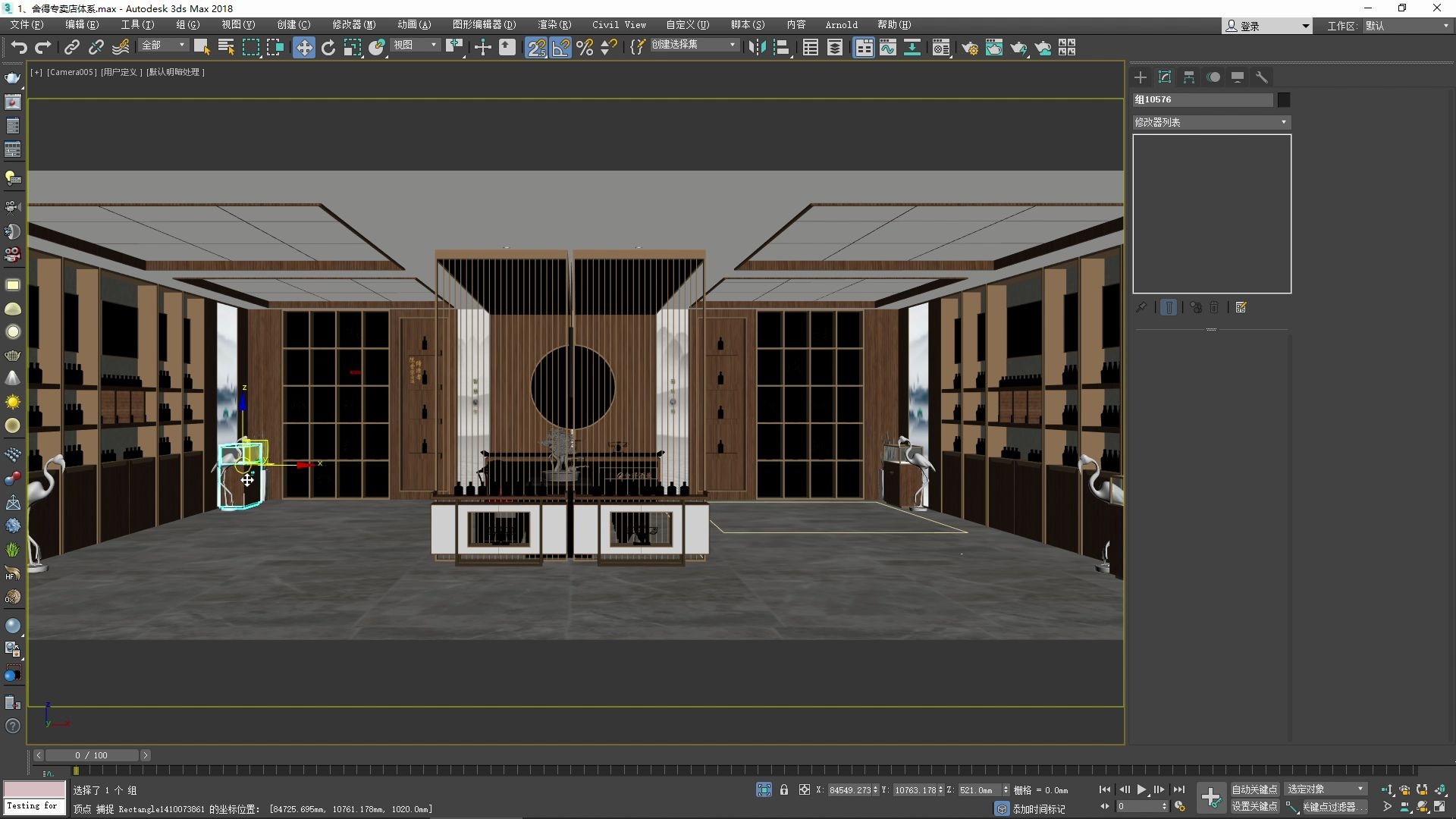Click the Mirror tool icon
This screenshot has width=1456, height=819.
click(x=757, y=48)
